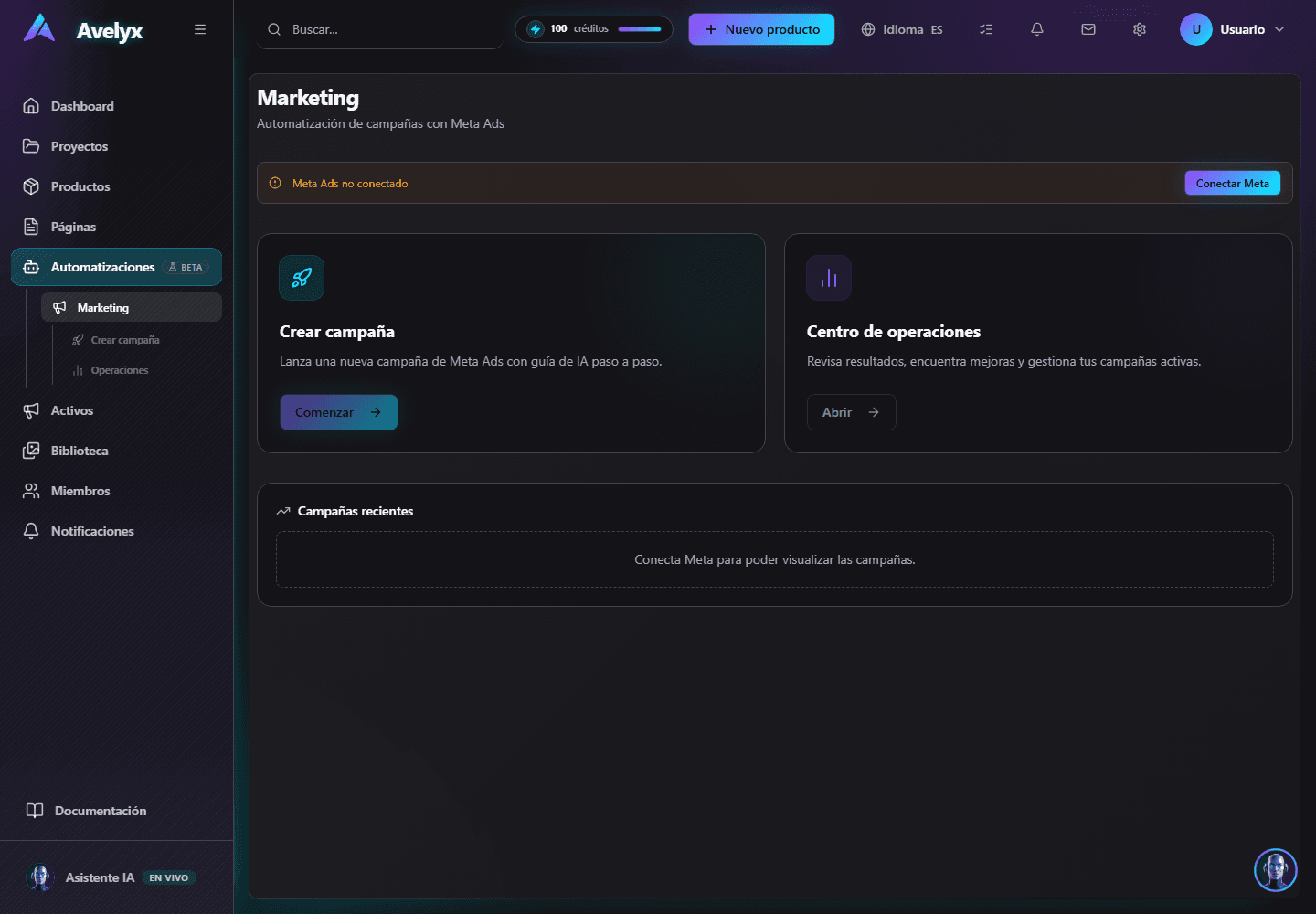Click the search magnifier icon
1316x914 pixels.
pos(274,29)
